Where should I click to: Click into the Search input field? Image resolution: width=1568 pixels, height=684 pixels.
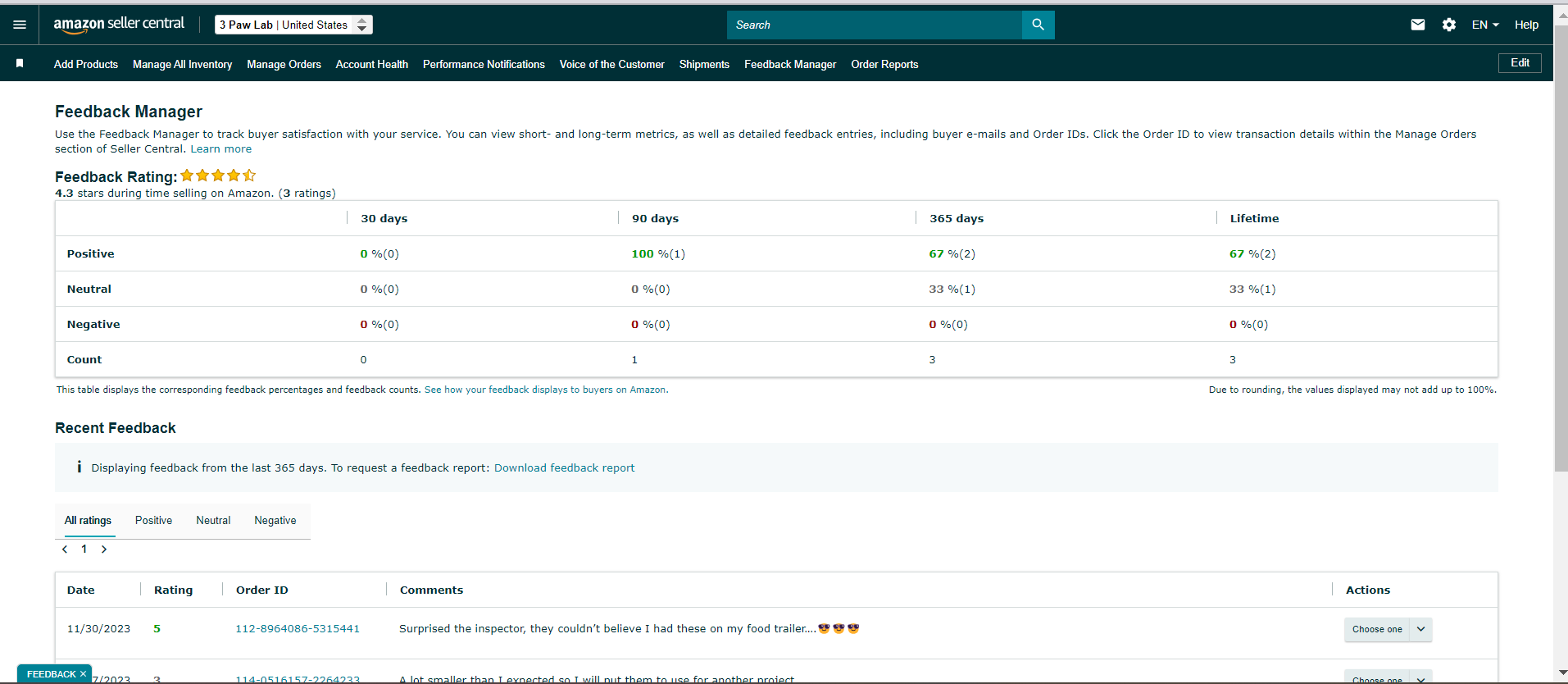click(x=875, y=25)
